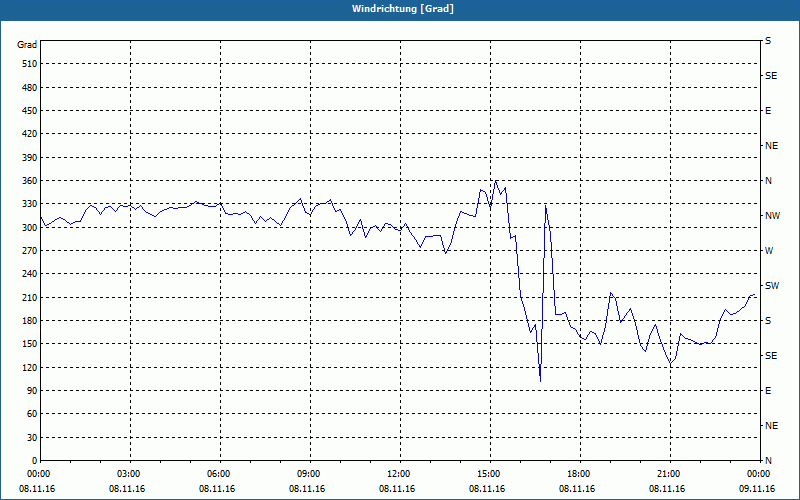
Task: Click the 450 degree axis label
Action: click(x=30, y=111)
